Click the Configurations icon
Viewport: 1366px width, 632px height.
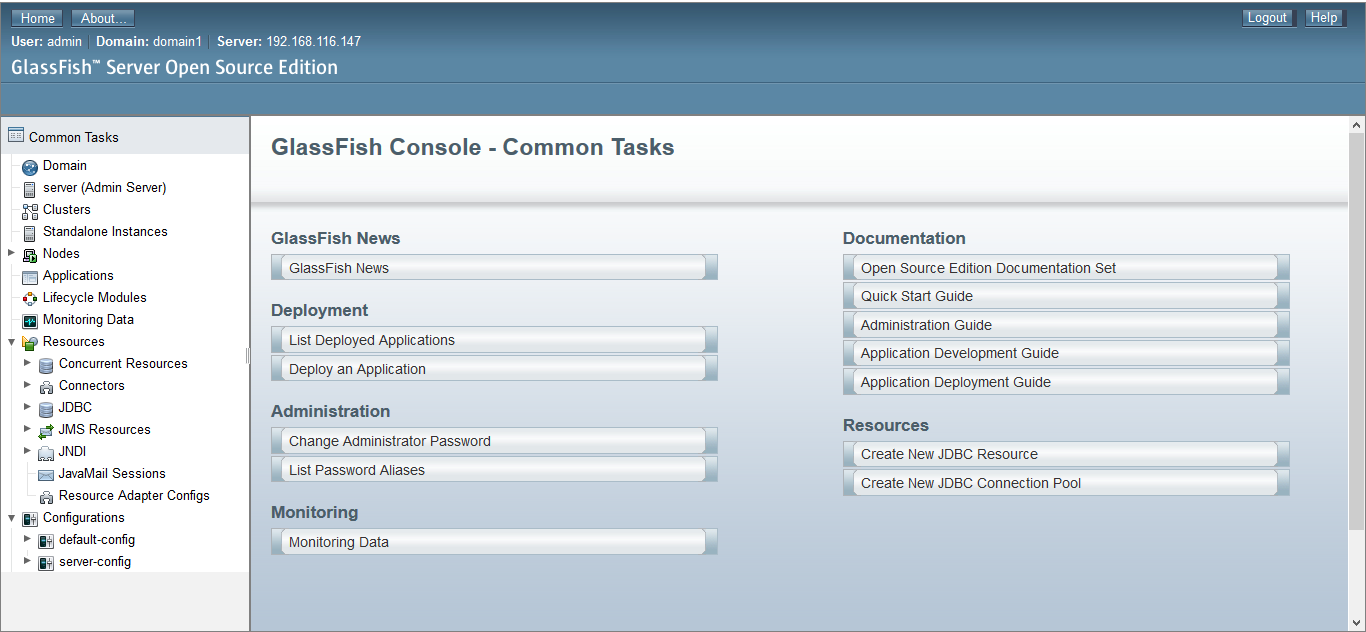tap(30, 519)
